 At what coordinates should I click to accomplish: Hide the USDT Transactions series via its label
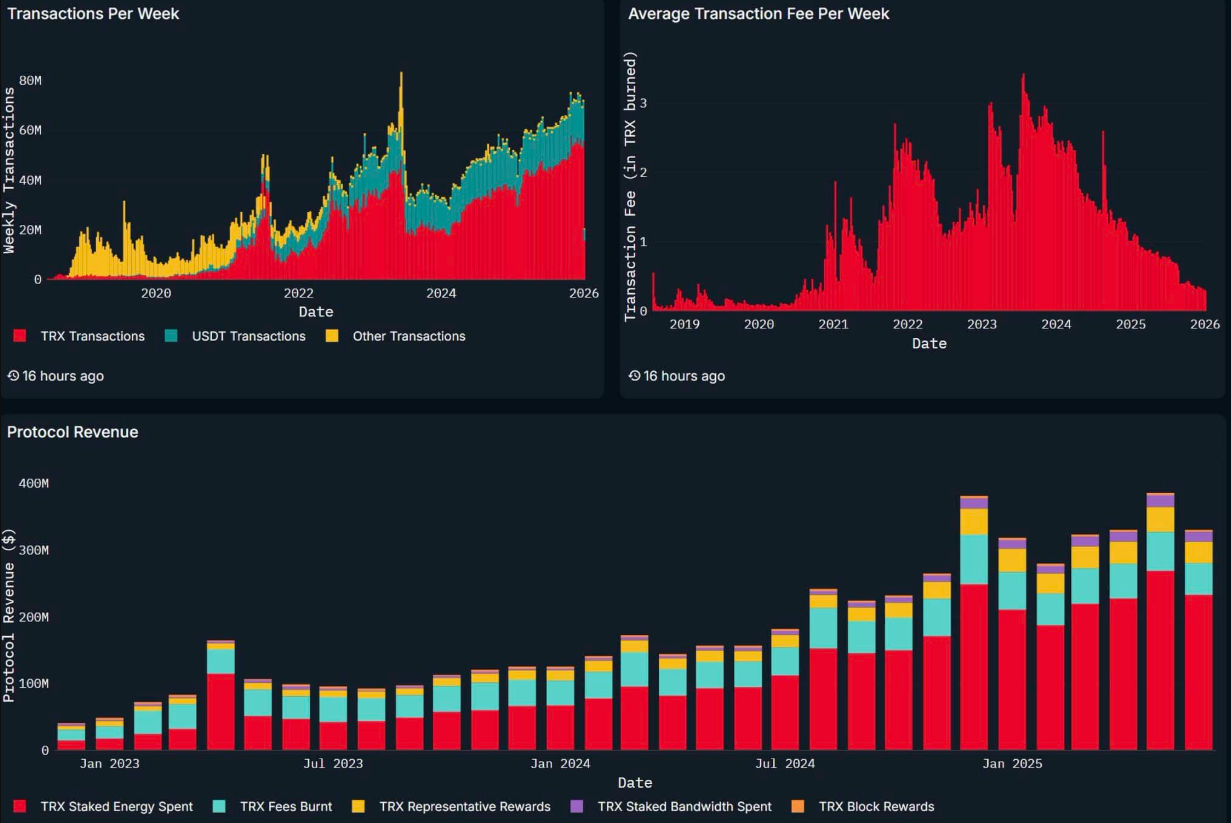248,336
